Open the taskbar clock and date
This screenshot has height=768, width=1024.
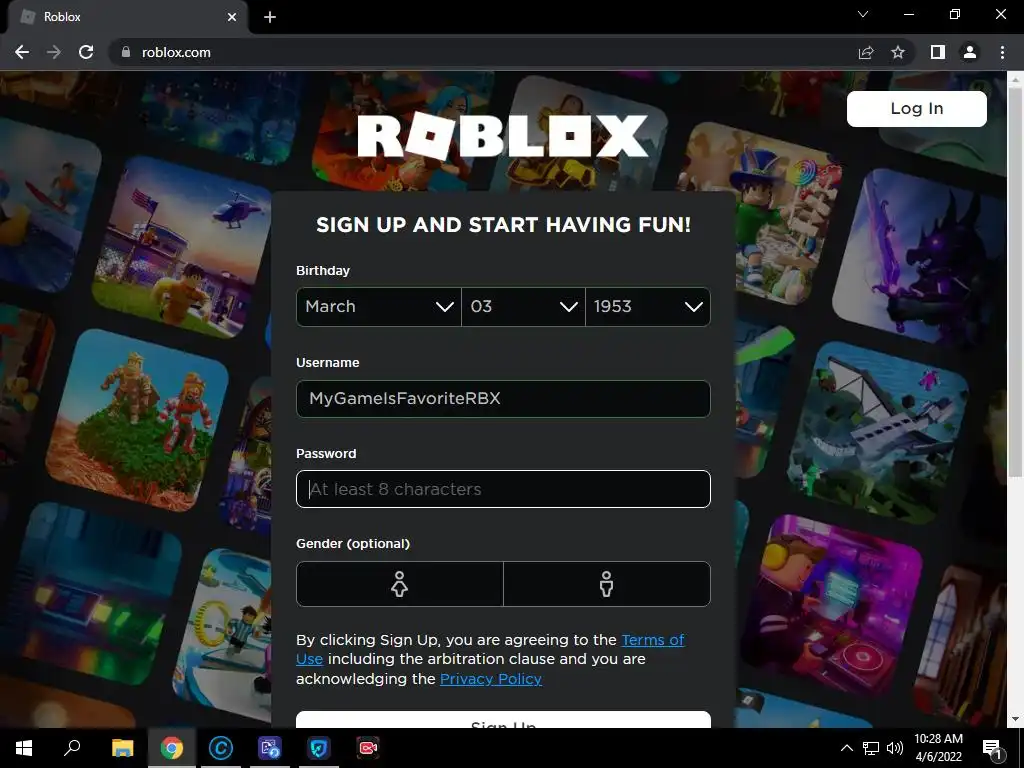tap(938, 748)
